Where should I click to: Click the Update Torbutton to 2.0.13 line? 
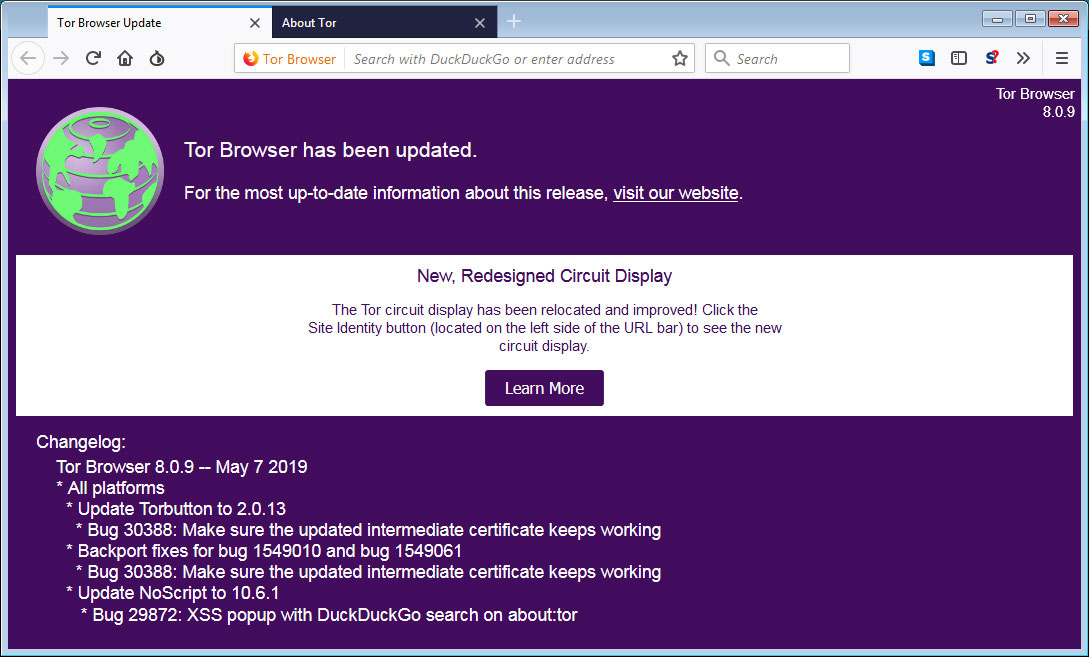tap(176, 509)
